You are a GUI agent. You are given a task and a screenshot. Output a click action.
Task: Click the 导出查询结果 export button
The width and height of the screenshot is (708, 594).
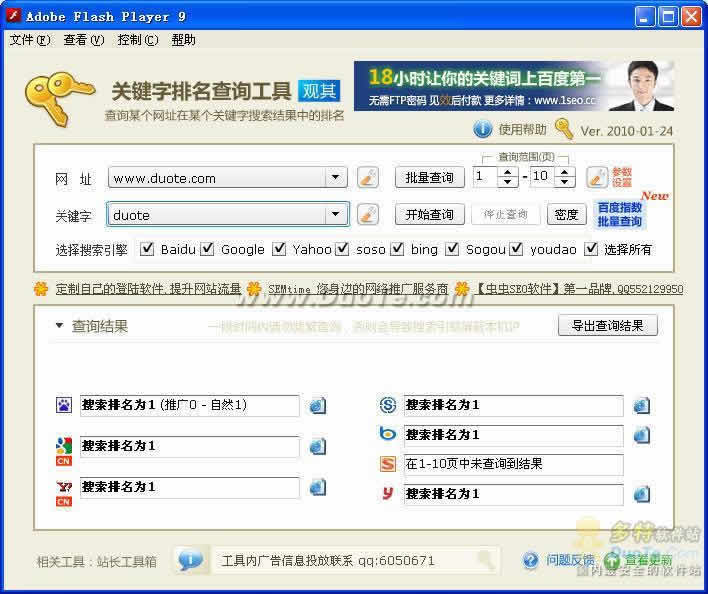pos(608,325)
